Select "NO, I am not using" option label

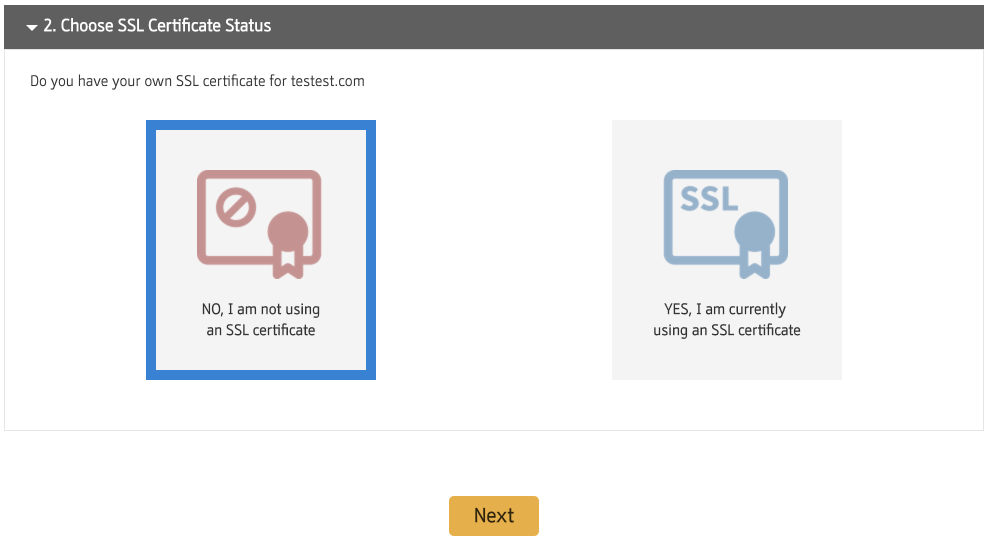(x=261, y=309)
